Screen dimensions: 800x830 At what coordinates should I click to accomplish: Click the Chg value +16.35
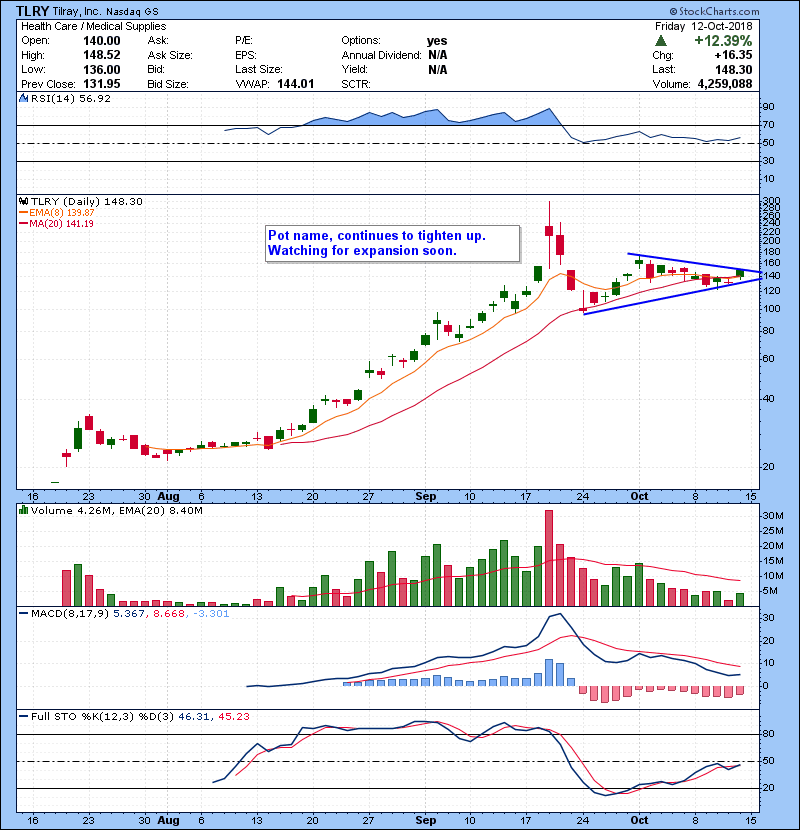point(733,55)
